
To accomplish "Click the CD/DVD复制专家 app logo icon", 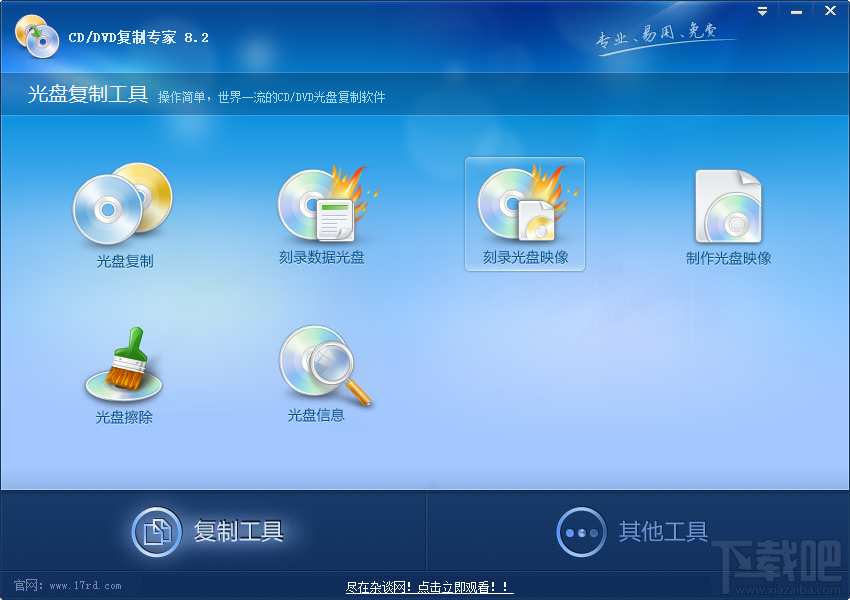I will (37, 36).
